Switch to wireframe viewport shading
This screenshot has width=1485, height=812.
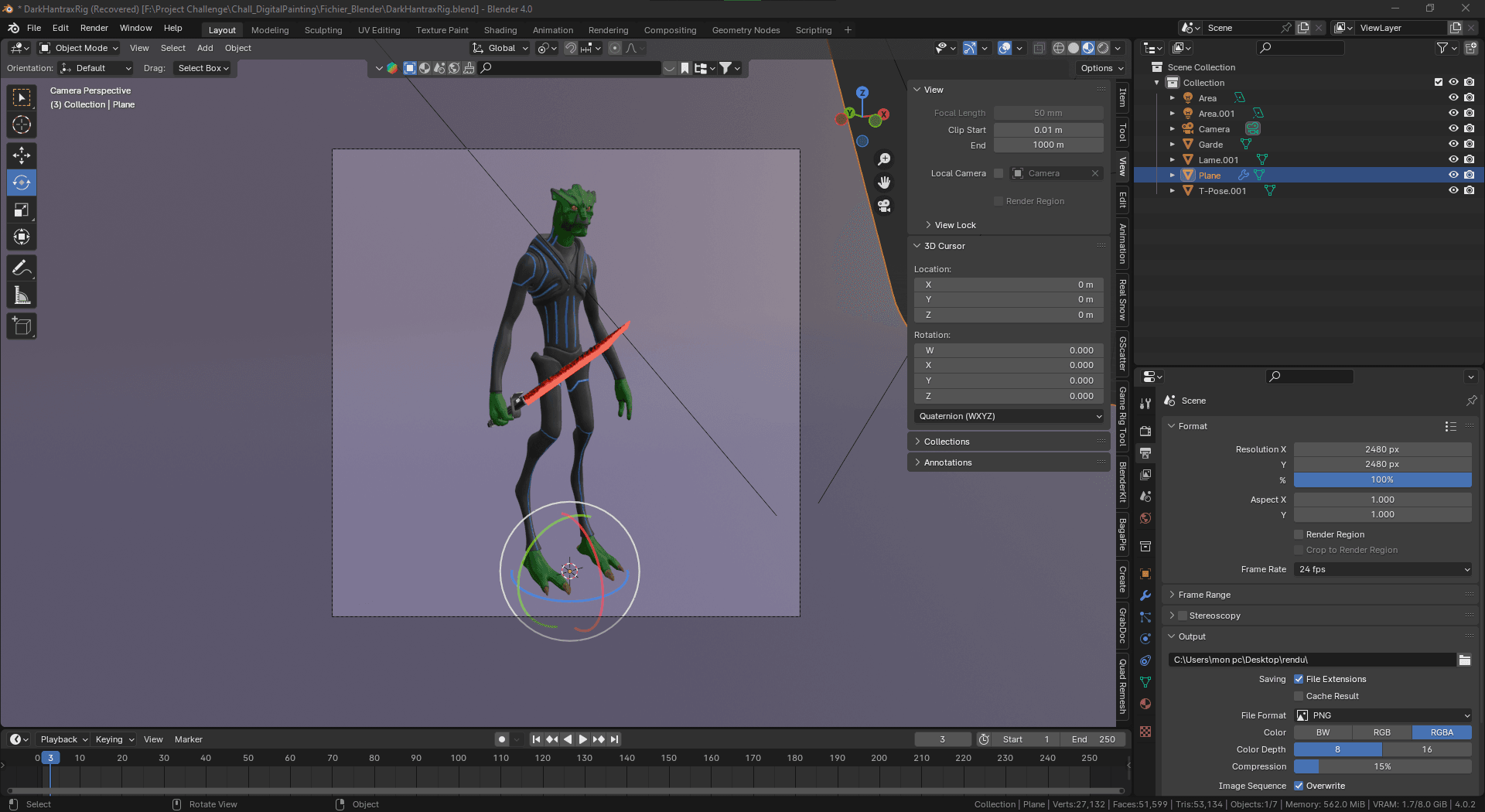(x=1059, y=48)
